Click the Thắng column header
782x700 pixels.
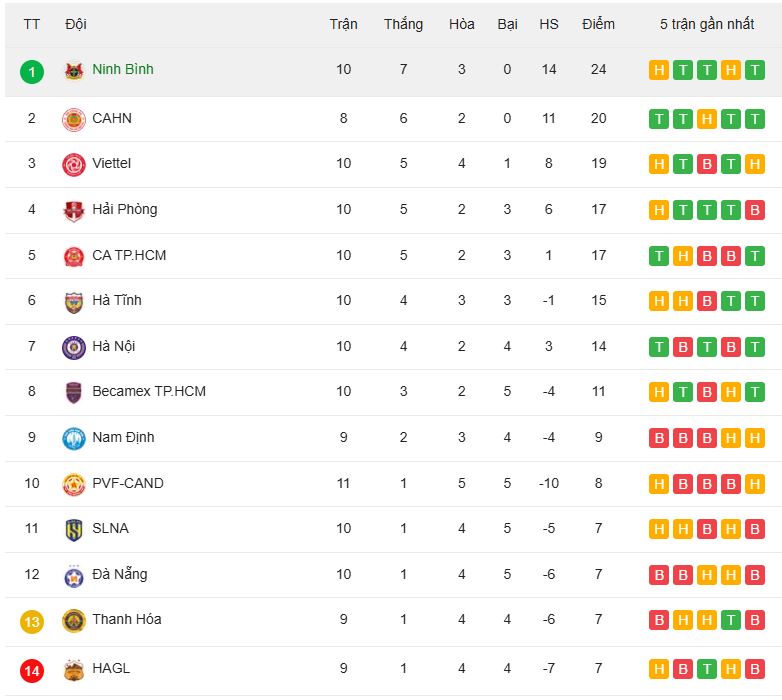tap(403, 24)
